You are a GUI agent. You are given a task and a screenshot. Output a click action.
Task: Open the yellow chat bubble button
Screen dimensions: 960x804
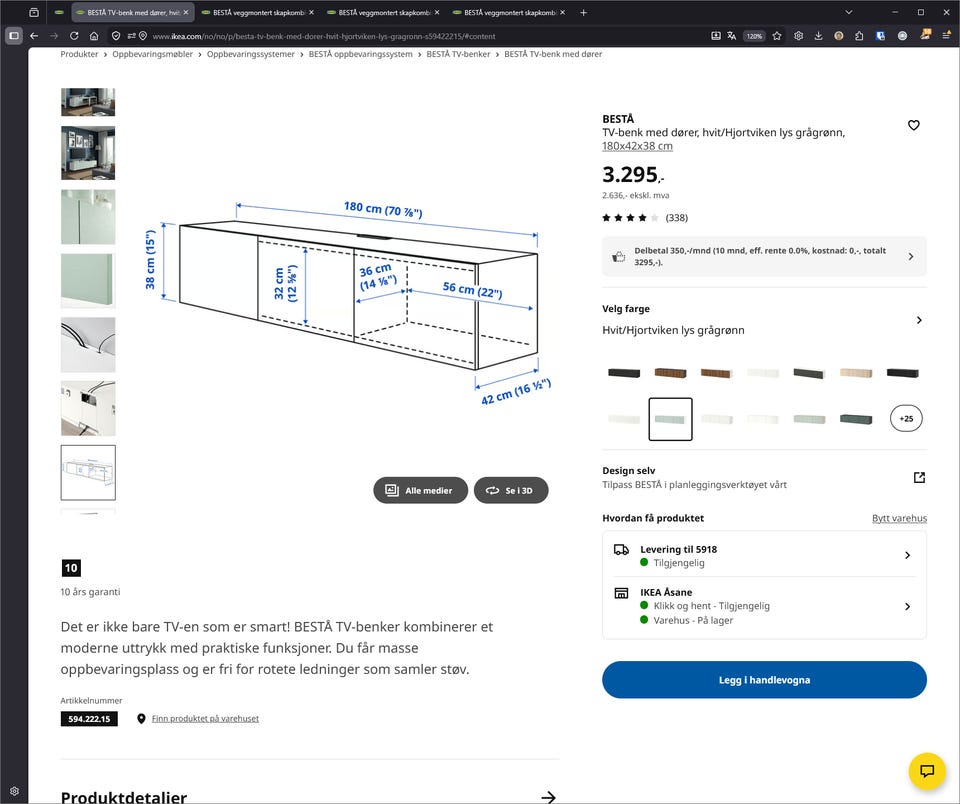[x=927, y=770]
